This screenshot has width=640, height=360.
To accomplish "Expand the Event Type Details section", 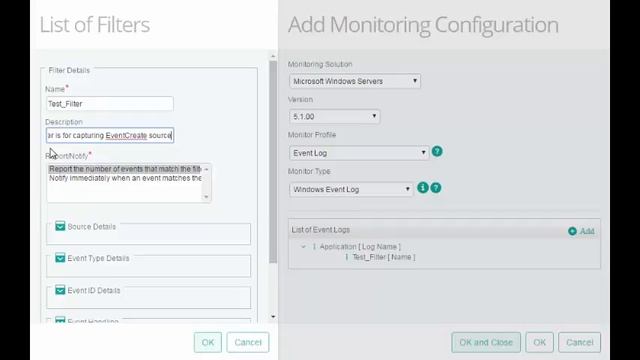I will 60,258.
